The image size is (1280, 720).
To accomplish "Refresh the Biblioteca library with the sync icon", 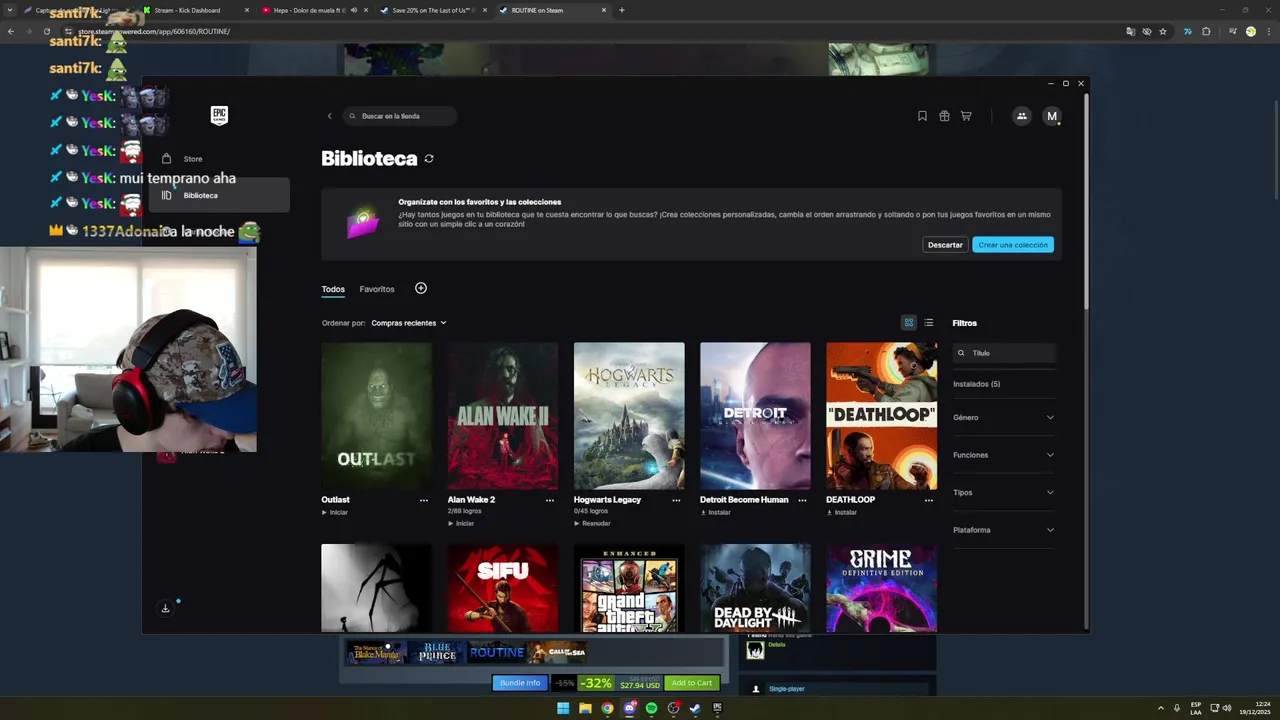I will (x=429, y=158).
